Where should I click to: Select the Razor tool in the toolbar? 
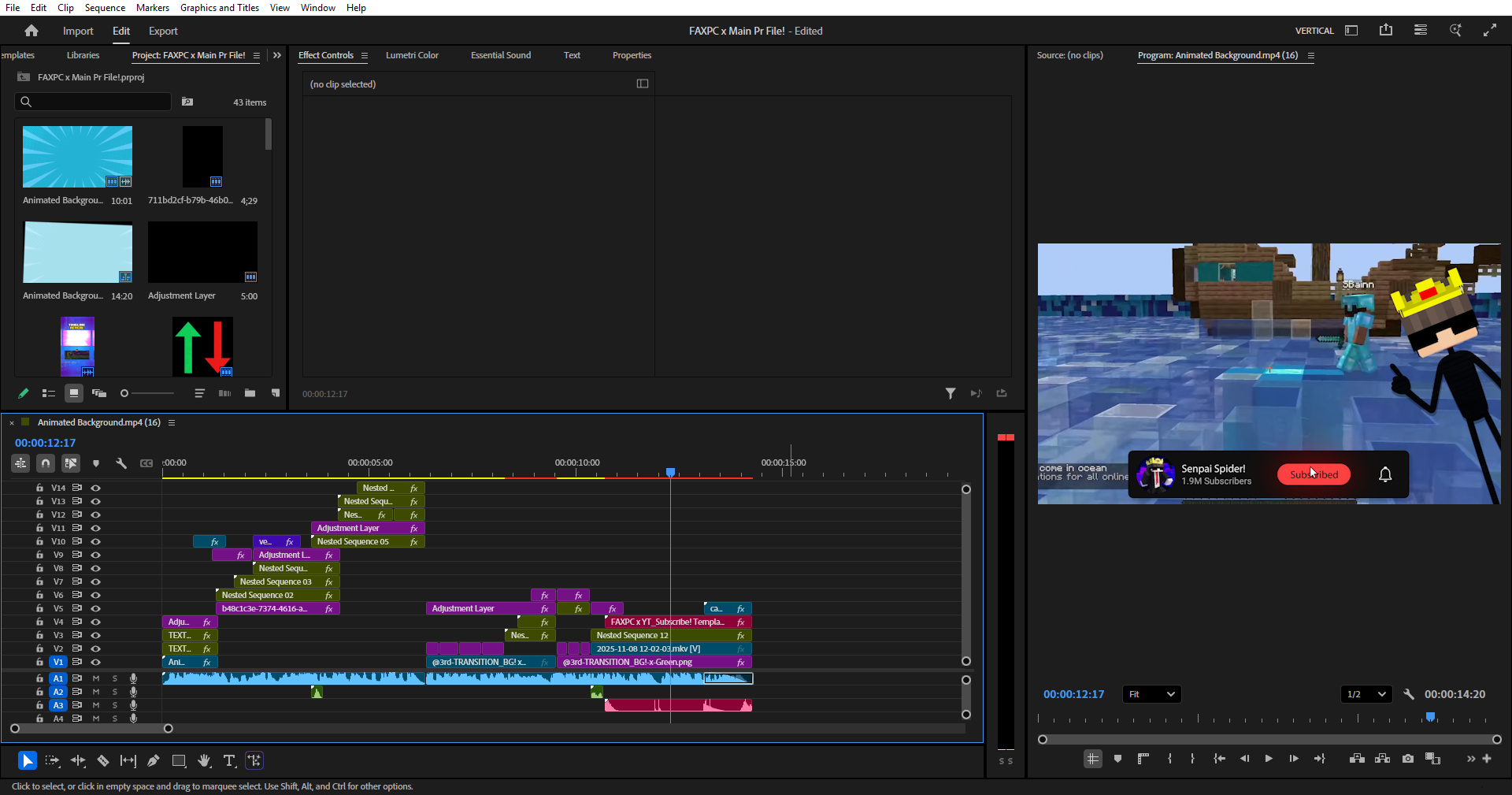click(103, 760)
